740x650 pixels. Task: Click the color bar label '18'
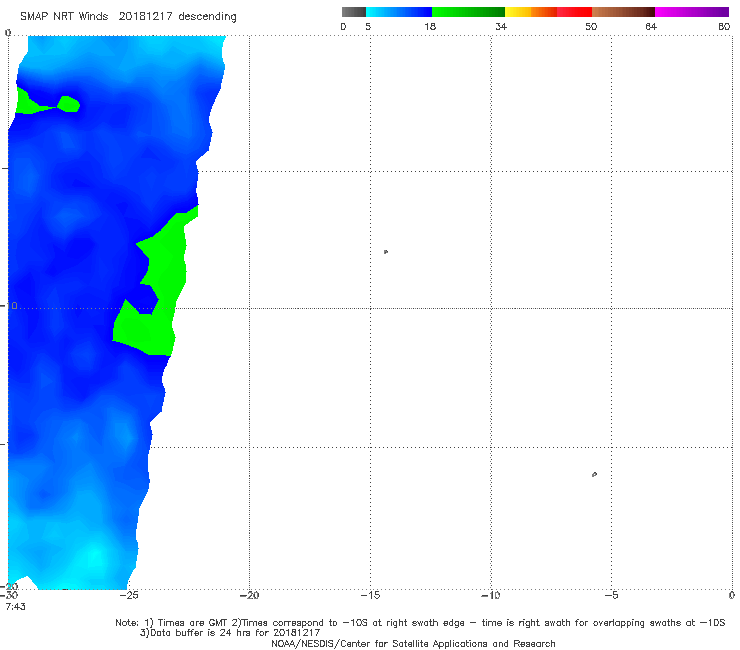tap(430, 26)
